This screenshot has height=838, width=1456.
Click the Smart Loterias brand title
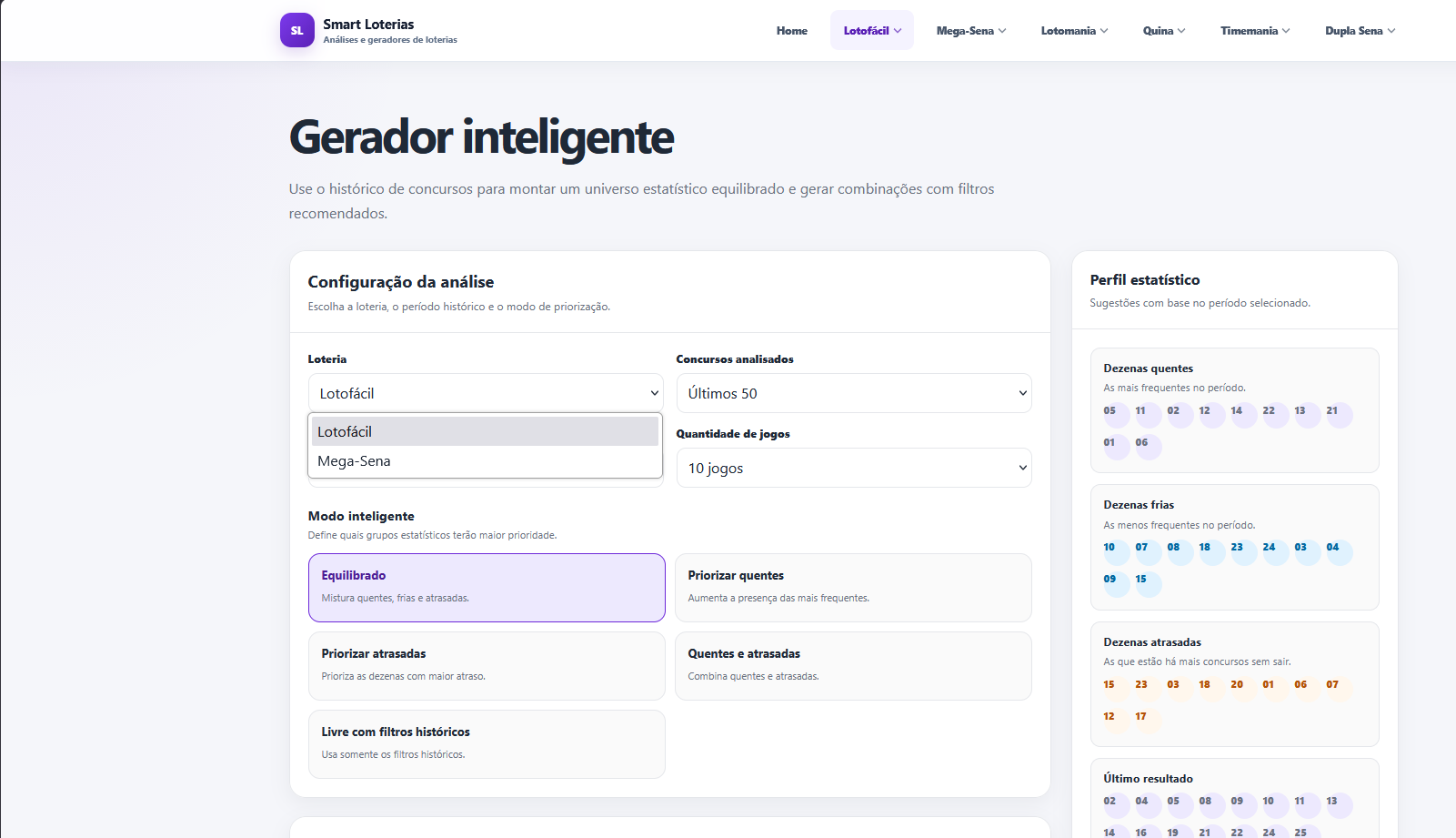point(368,25)
